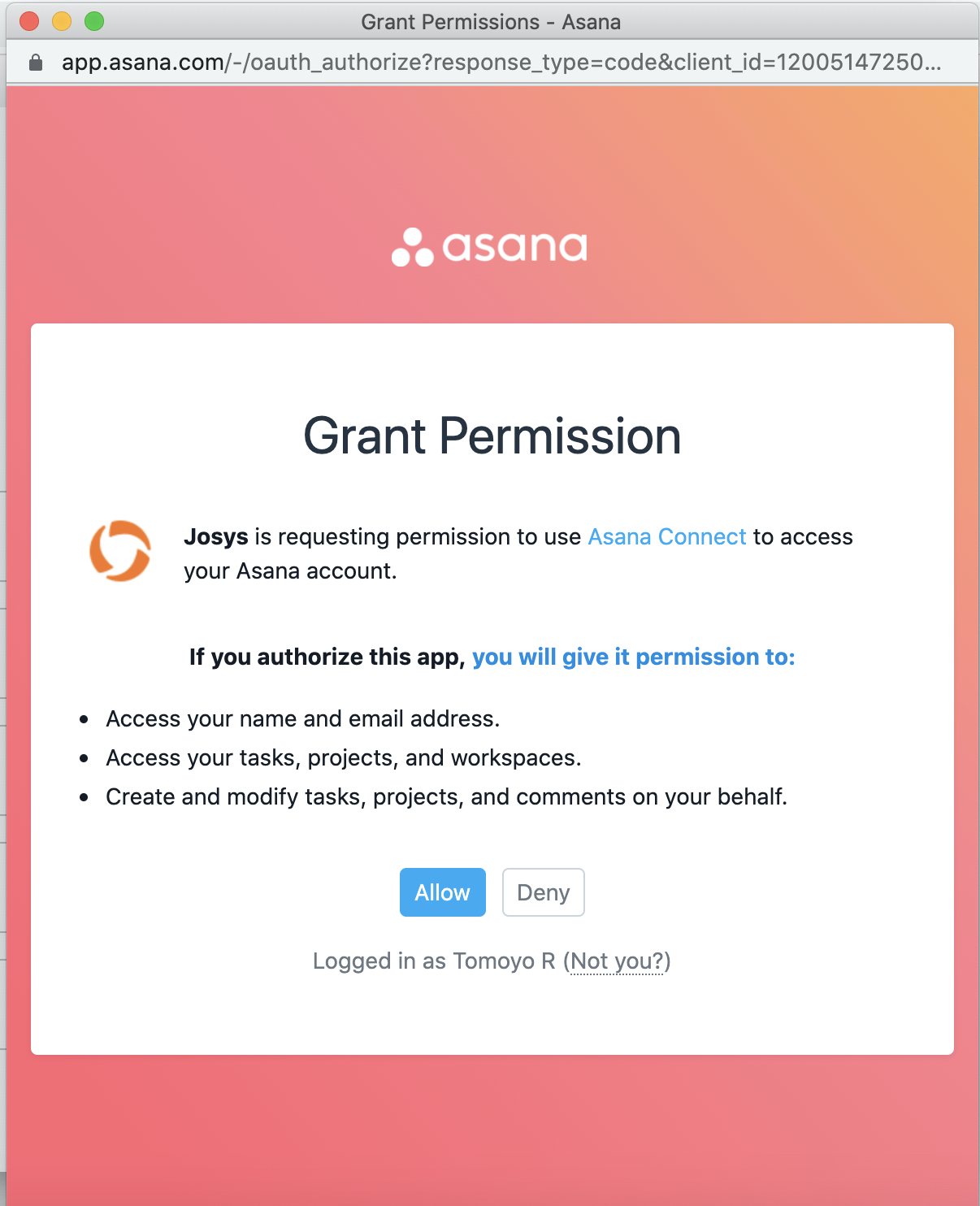Click "Access your tasks, projects, and workspaces" text
This screenshot has width=980, height=1206.
click(x=343, y=758)
